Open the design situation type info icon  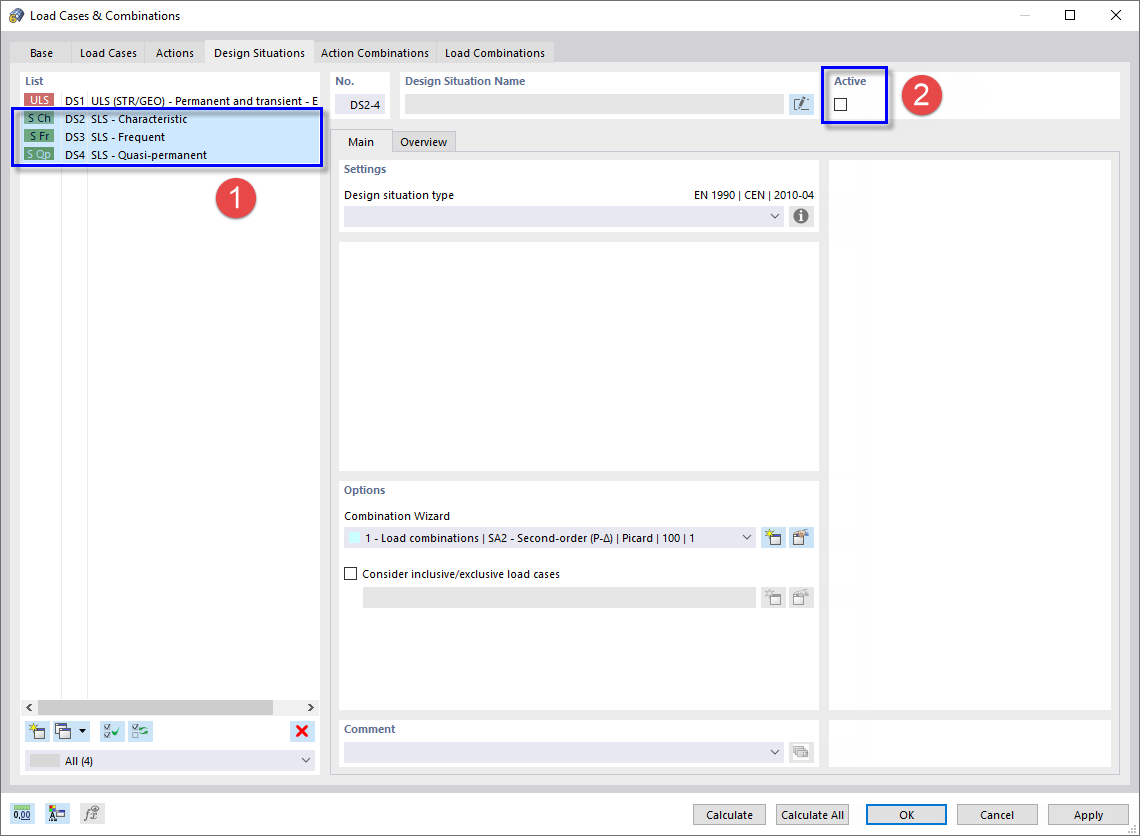(x=800, y=216)
